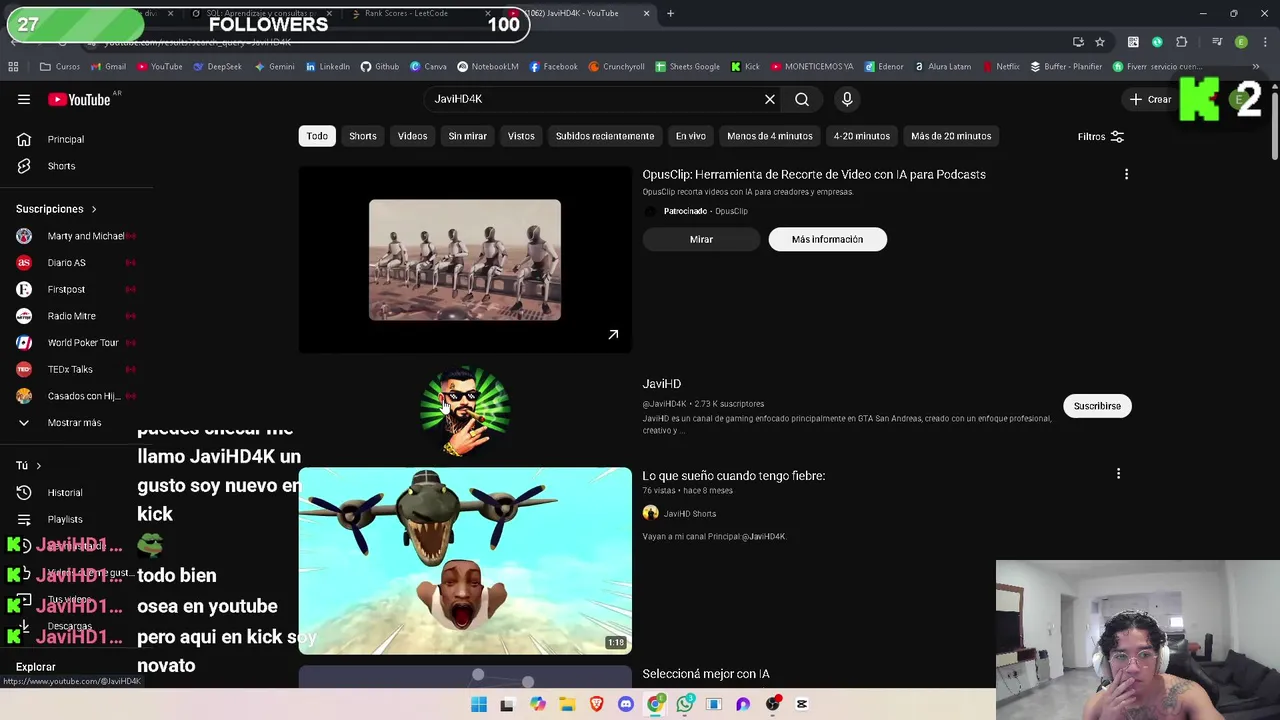Open File Explorer from the taskbar
This screenshot has width=1280, height=720.
click(567, 704)
